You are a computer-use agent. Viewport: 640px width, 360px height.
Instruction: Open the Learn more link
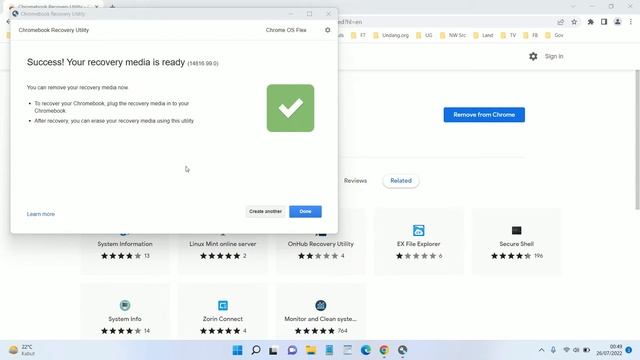(x=41, y=214)
